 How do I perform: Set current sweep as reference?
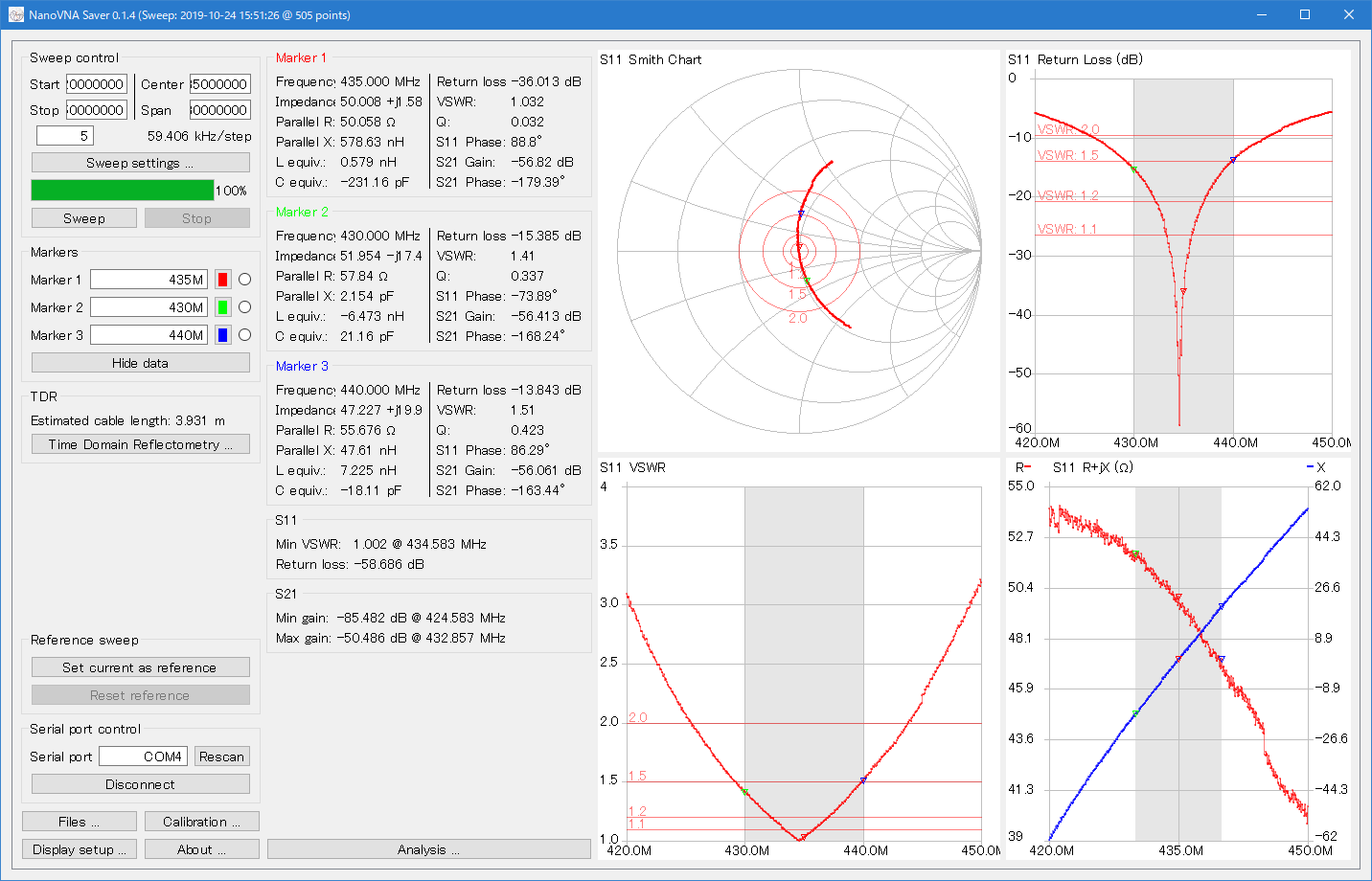[140, 667]
